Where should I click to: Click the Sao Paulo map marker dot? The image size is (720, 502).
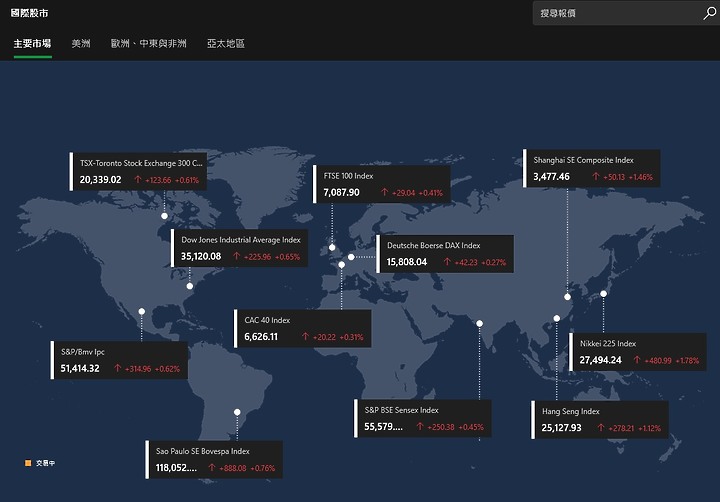[x=237, y=412]
